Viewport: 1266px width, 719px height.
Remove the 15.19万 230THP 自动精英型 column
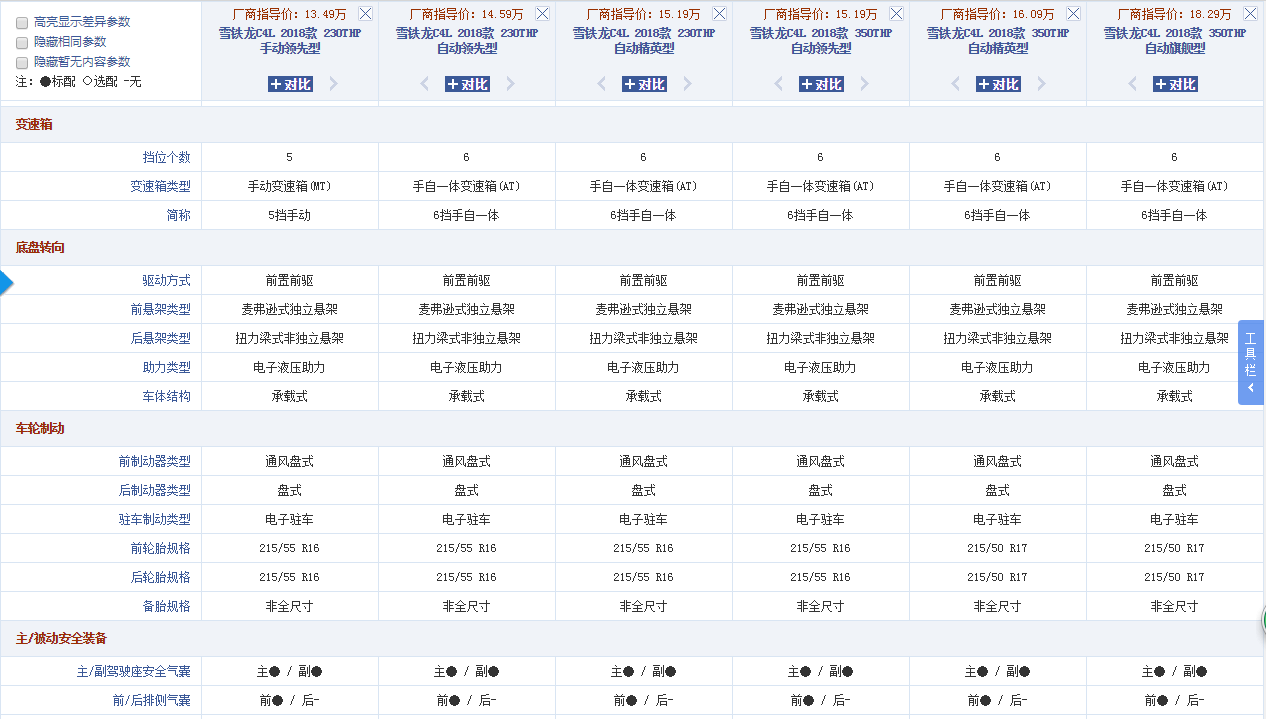coord(719,13)
